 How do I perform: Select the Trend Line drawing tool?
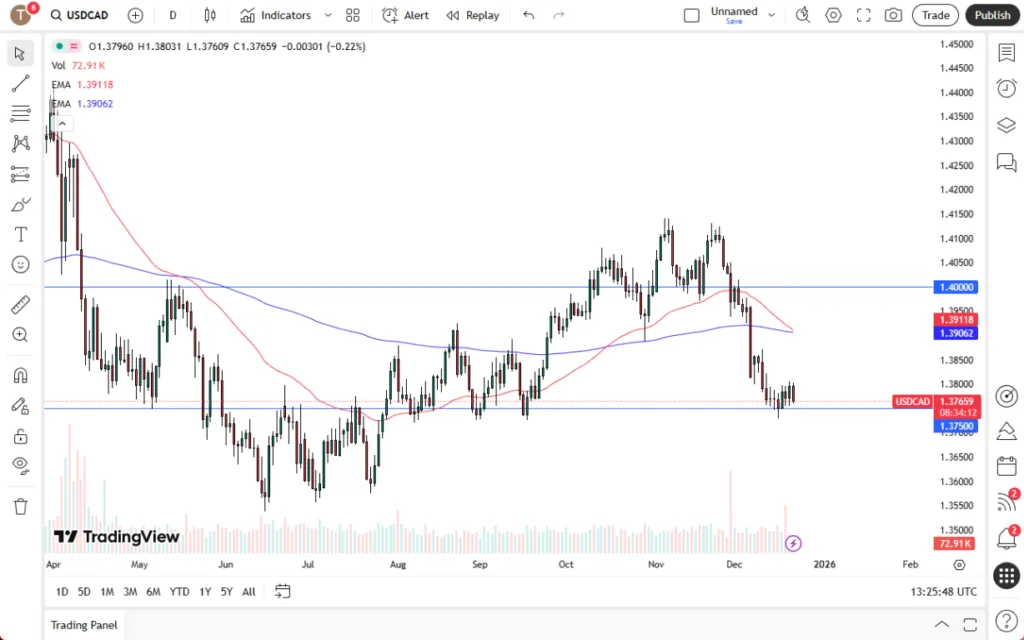[x=20, y=82]
